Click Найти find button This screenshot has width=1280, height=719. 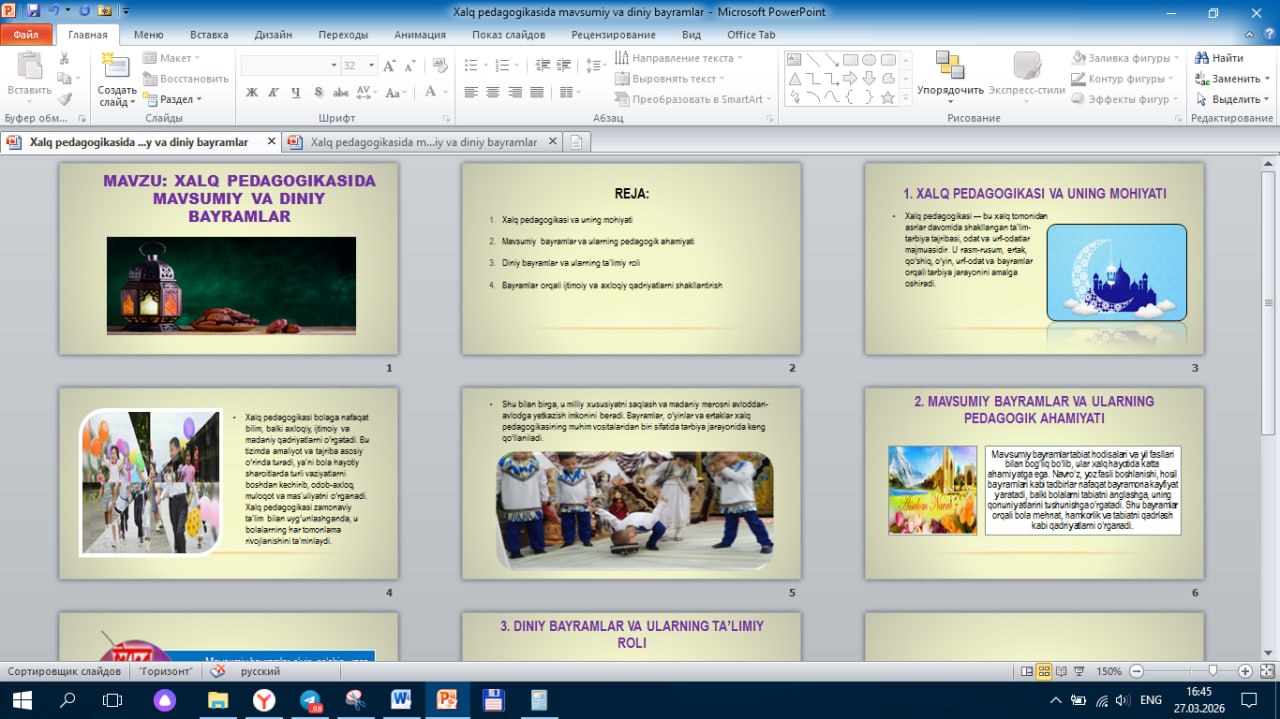tap(1220, 58)
